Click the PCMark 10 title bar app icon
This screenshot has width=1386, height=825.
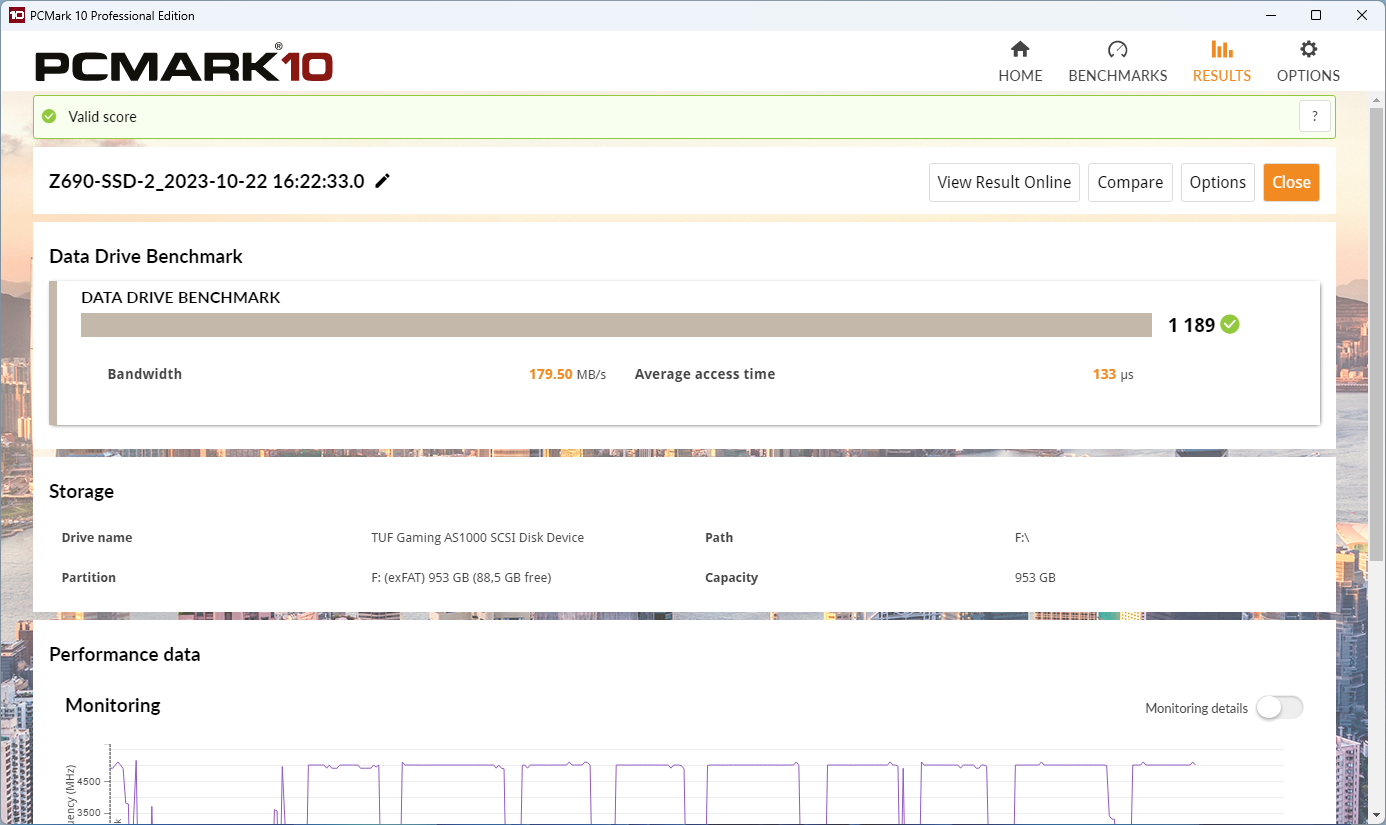click(16, 15)
